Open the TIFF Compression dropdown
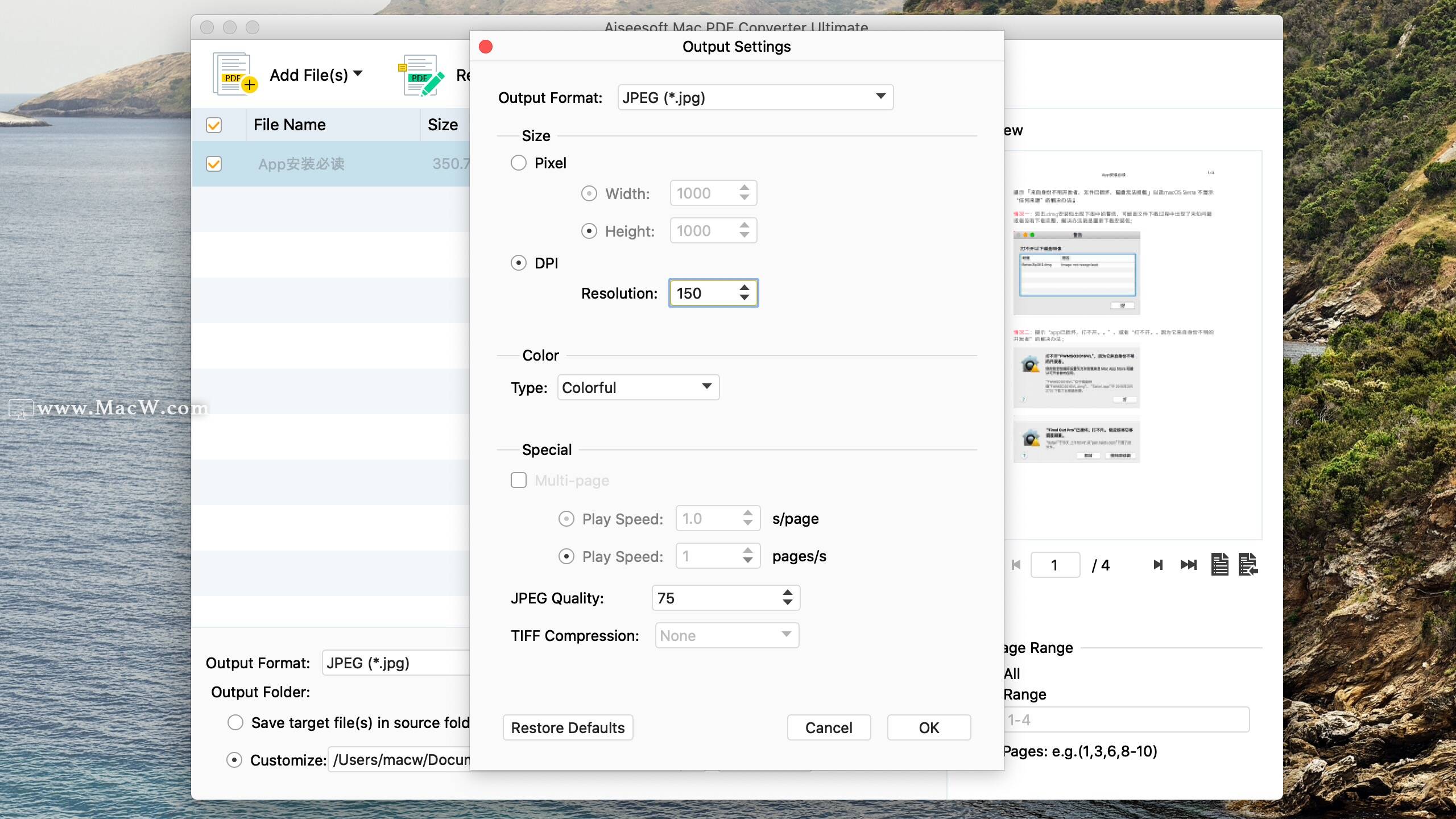1456x819 pixels. coord(727,635)
